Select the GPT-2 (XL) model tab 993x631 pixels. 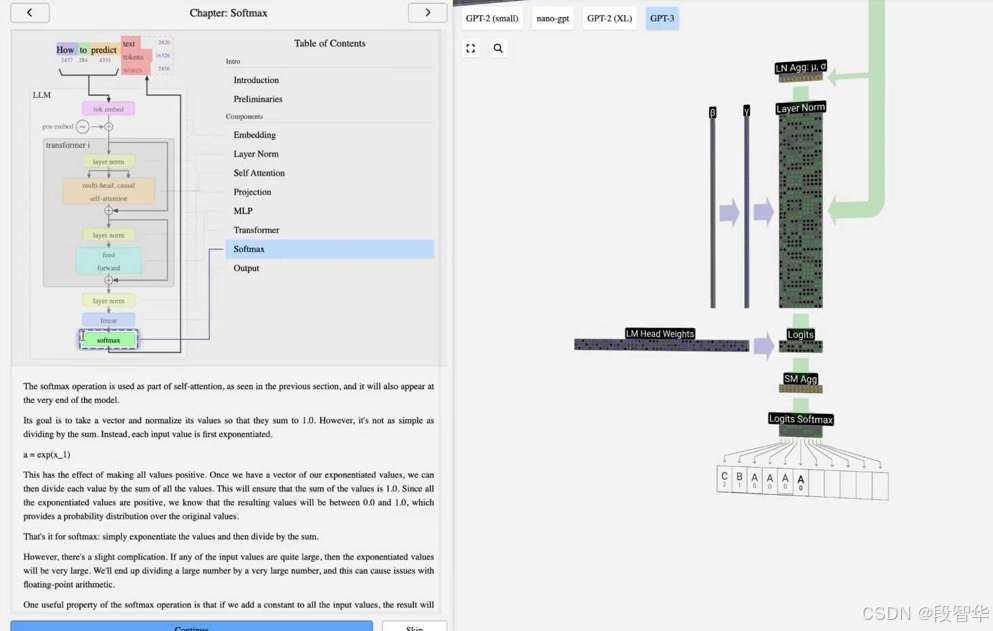coord(609,18)
